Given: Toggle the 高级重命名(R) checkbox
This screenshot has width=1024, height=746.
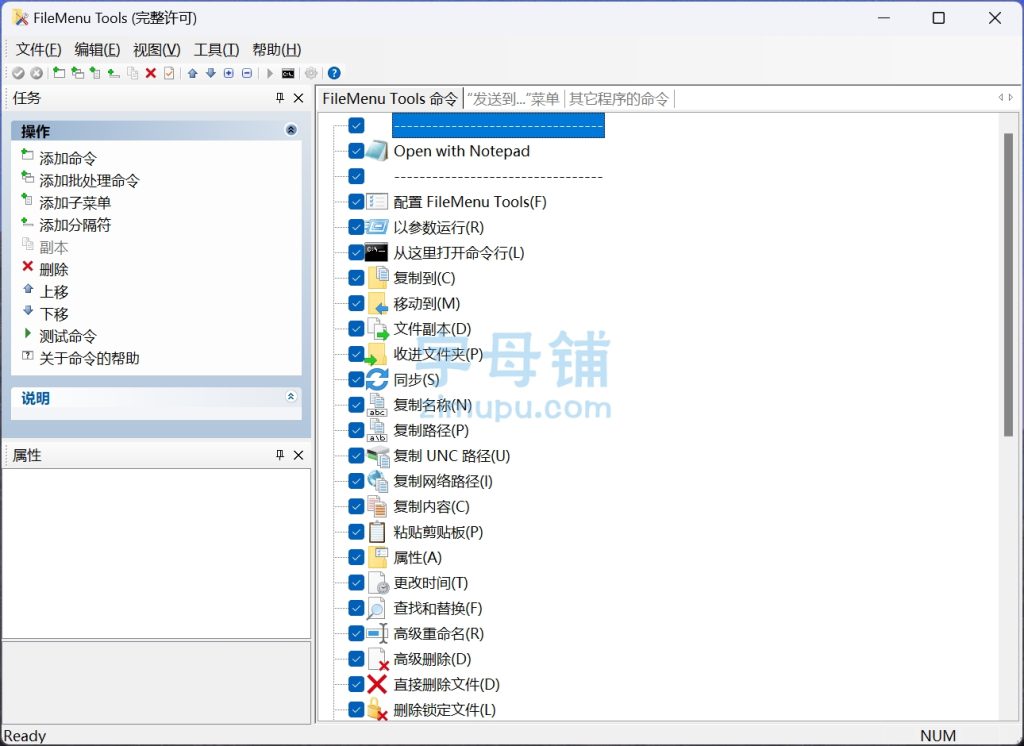Looking at the screenshot, I should [x=356, y=634].
